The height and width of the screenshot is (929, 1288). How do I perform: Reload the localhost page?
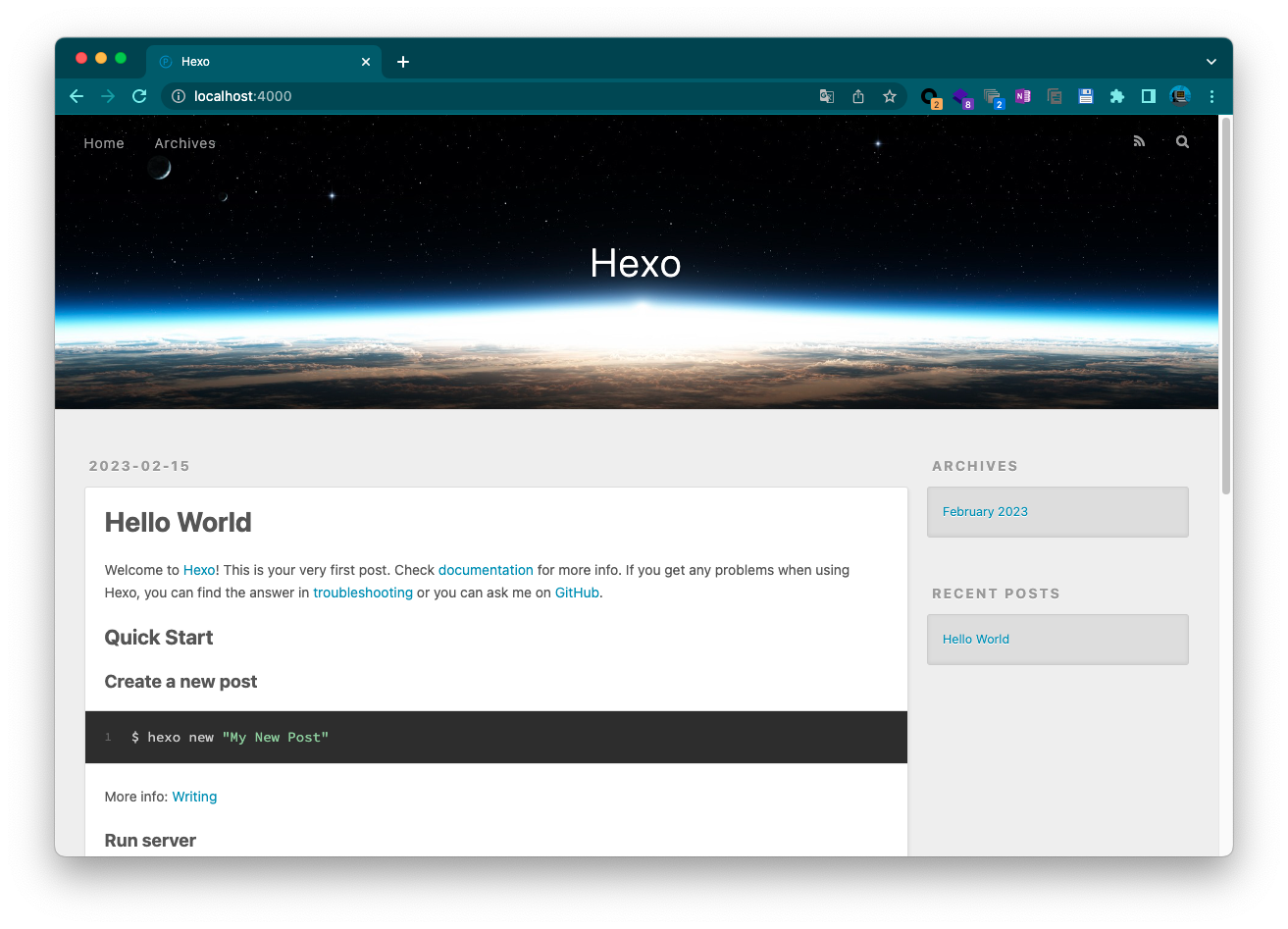click(139, 96)
